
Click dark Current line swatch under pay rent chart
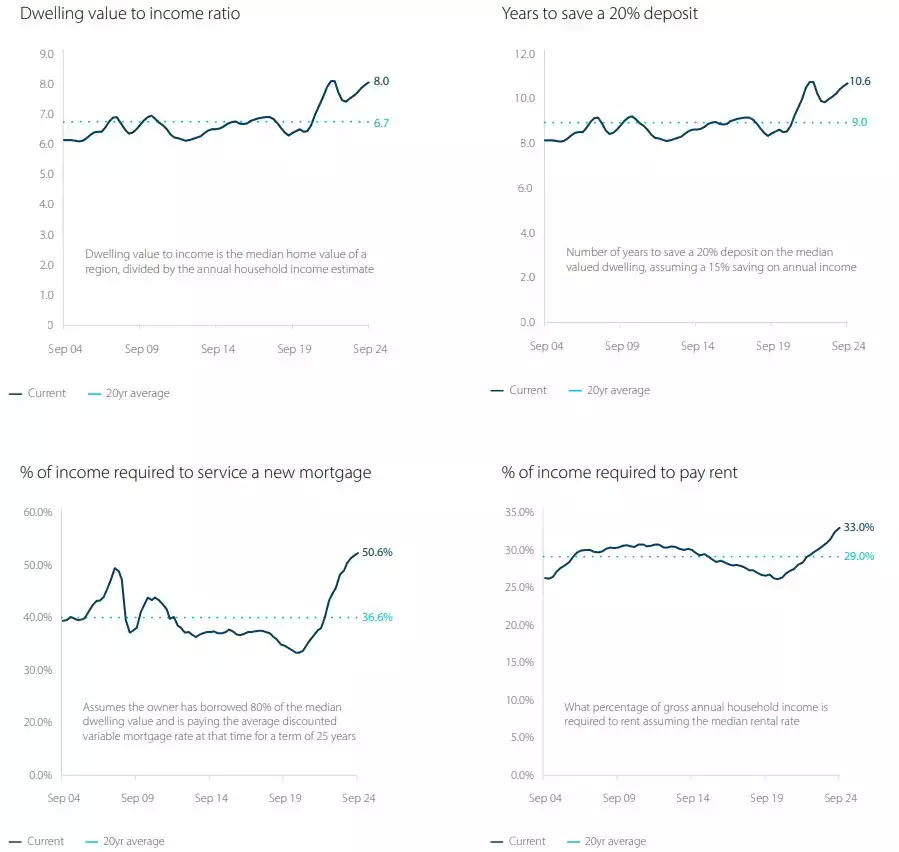497,841
